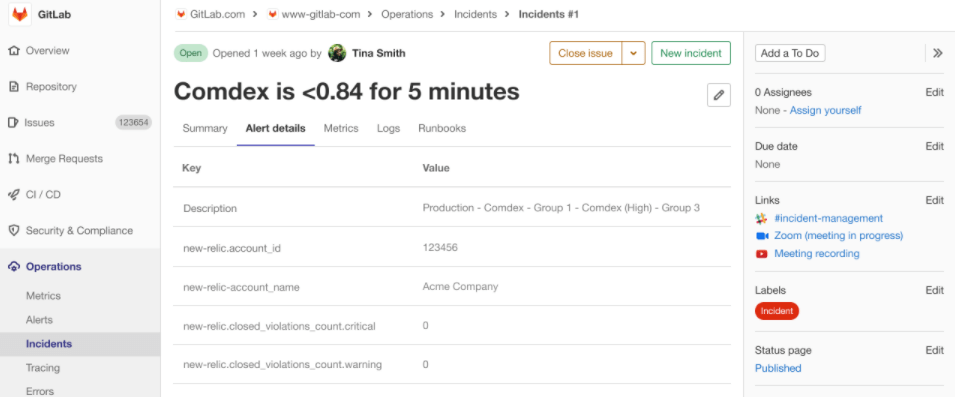
Task: Collapse sidebar with double chevron icon
Action: [x=937, y=53]
